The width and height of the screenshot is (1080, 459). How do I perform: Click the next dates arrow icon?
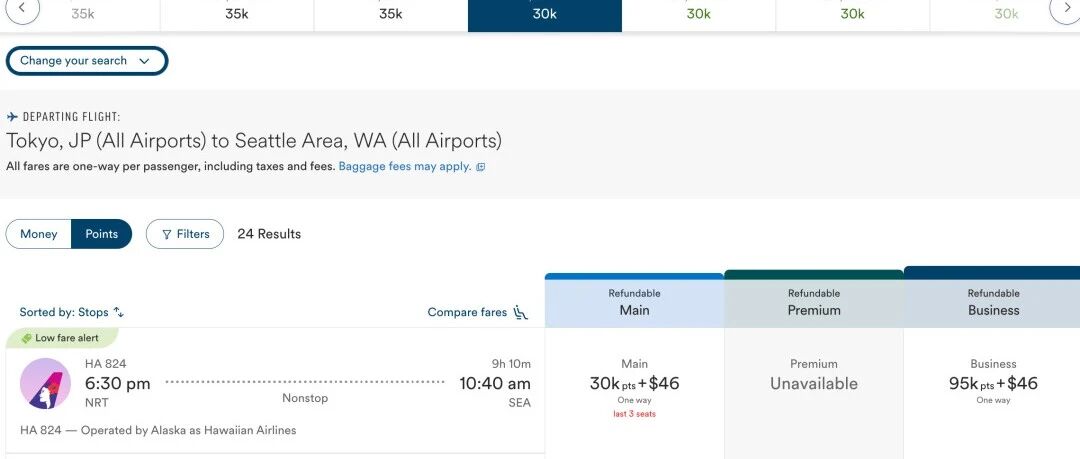point(1065,8)
